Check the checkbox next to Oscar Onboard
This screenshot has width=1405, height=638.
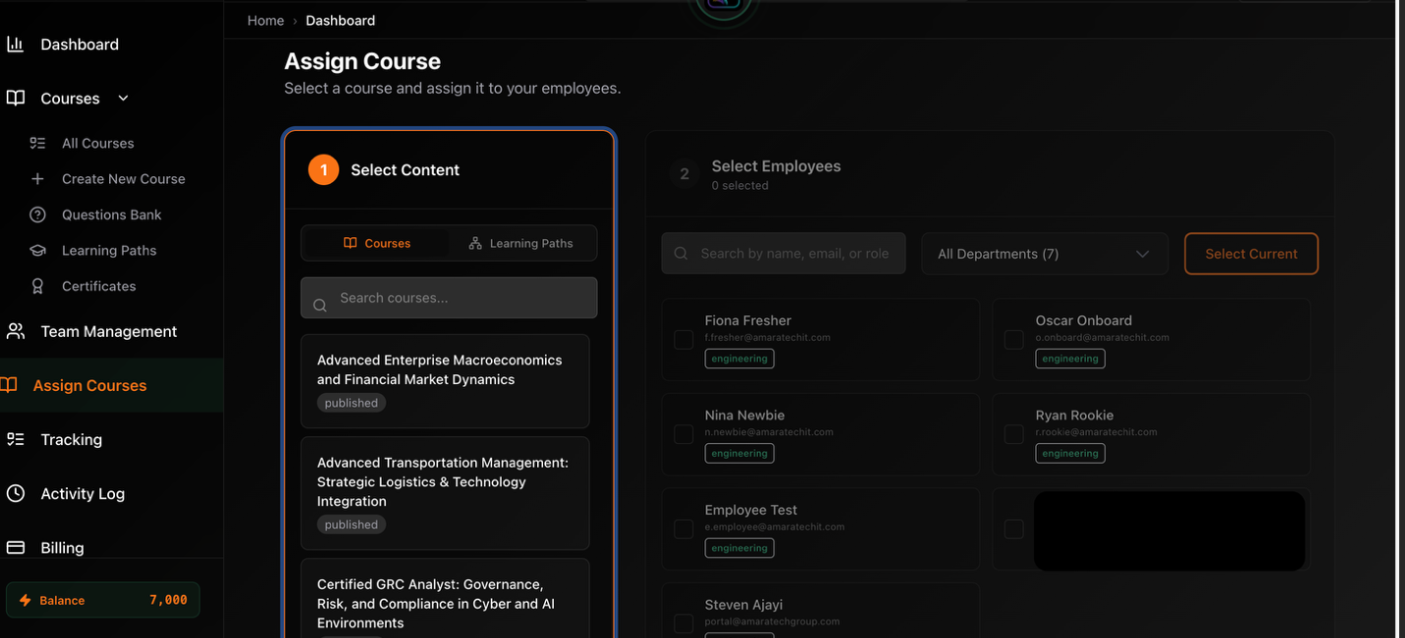pos(1014,339)
